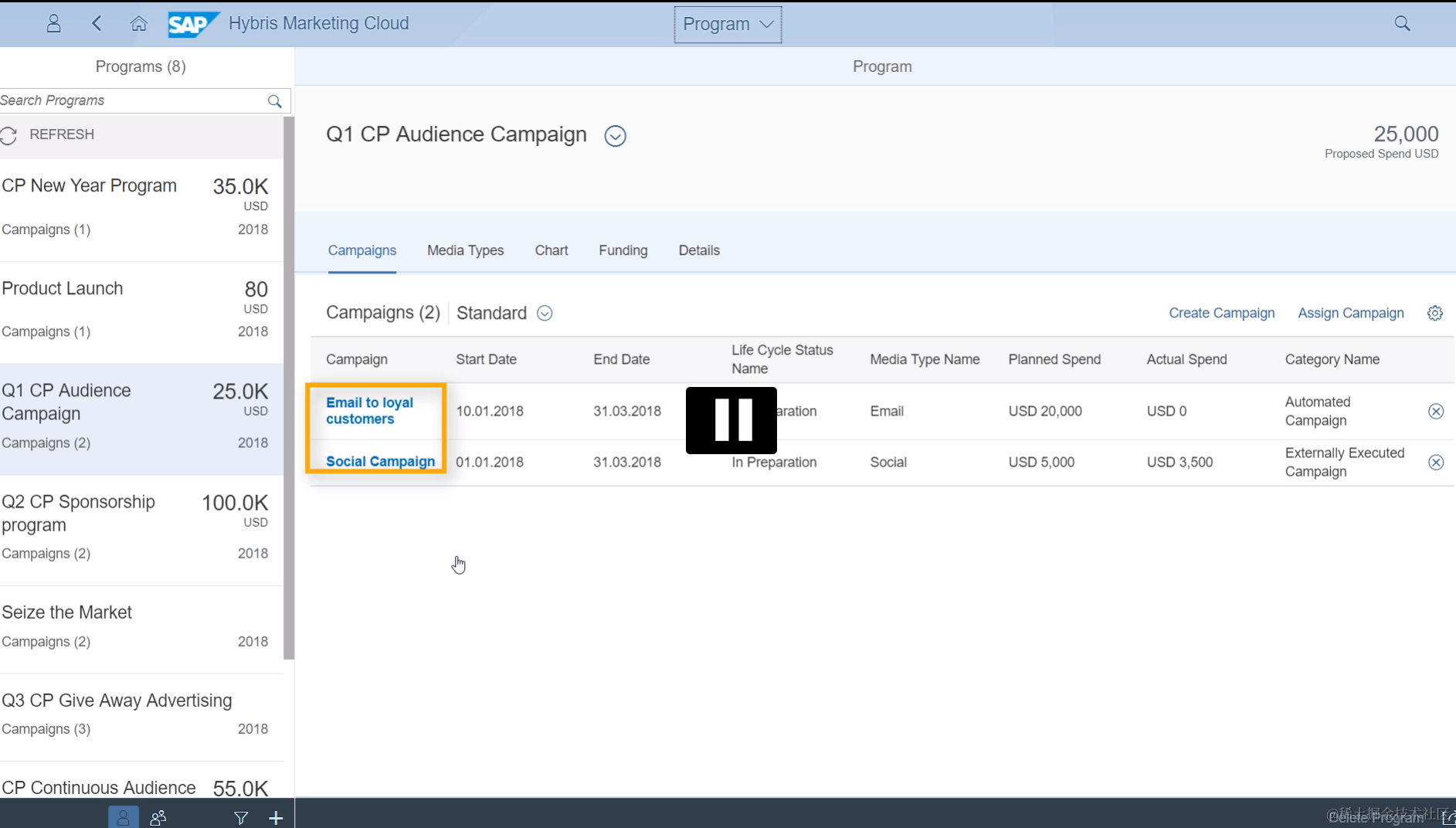Screen dimensions: 1456x828
Task: Click the USD 20,000 planned spend cell
Action: (1045, 411)
